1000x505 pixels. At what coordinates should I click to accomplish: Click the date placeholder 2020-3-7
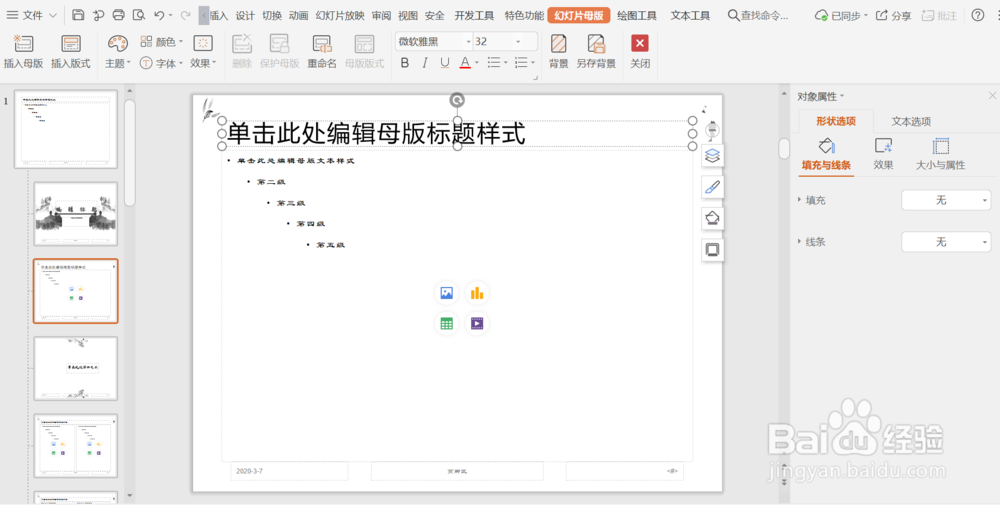289,471
